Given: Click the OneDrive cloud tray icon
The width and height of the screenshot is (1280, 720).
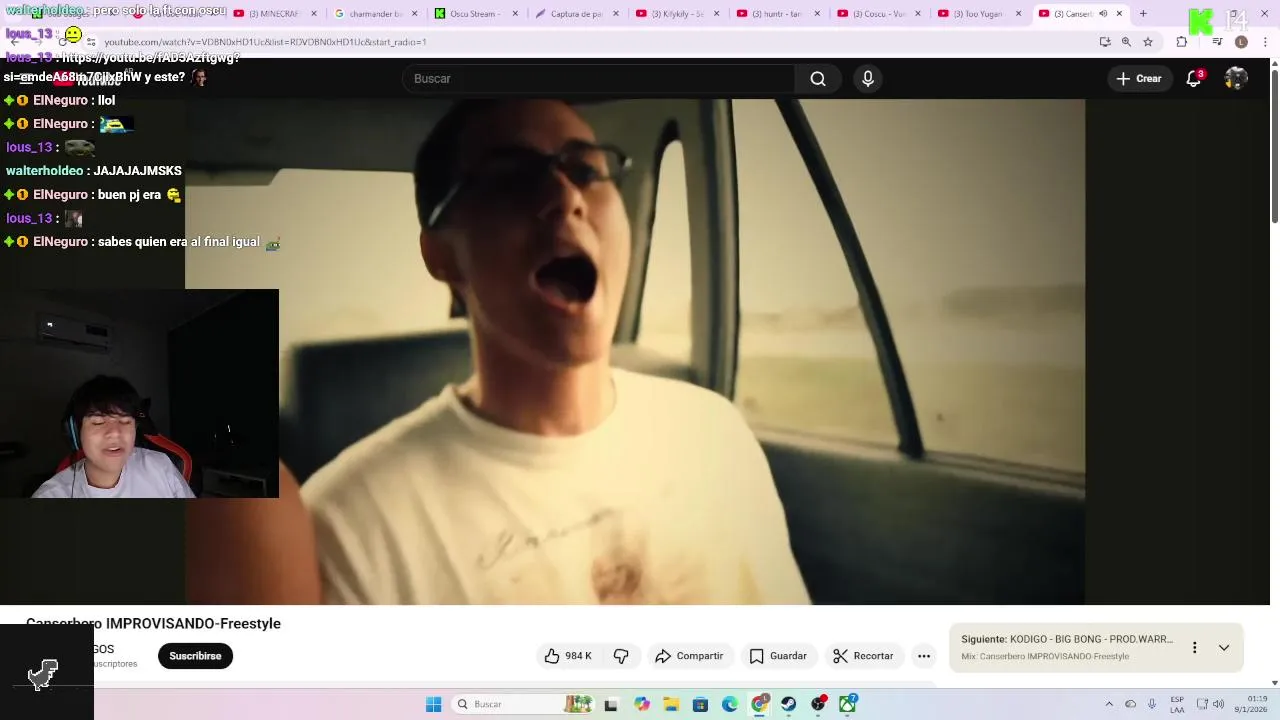Looking at the screenshot, I should point(1130,704).
